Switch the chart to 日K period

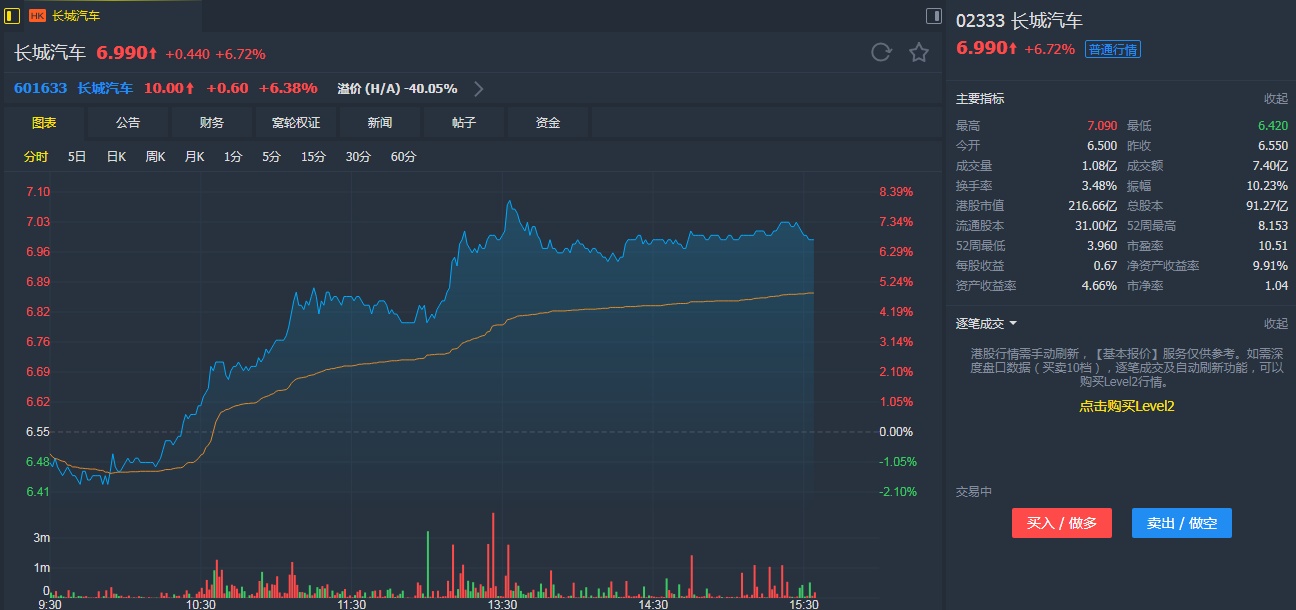tap(116, 157)
